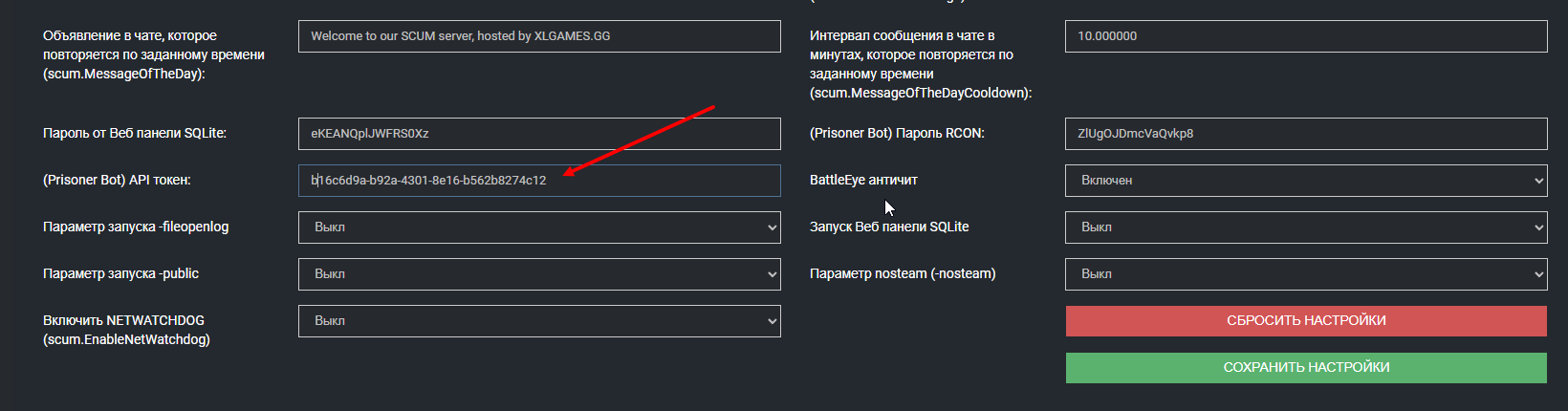This screenshot has width=1568, height=411.
Task: Click the "Включить NETWATCHDOG" label text
Action: pos(123,321)
